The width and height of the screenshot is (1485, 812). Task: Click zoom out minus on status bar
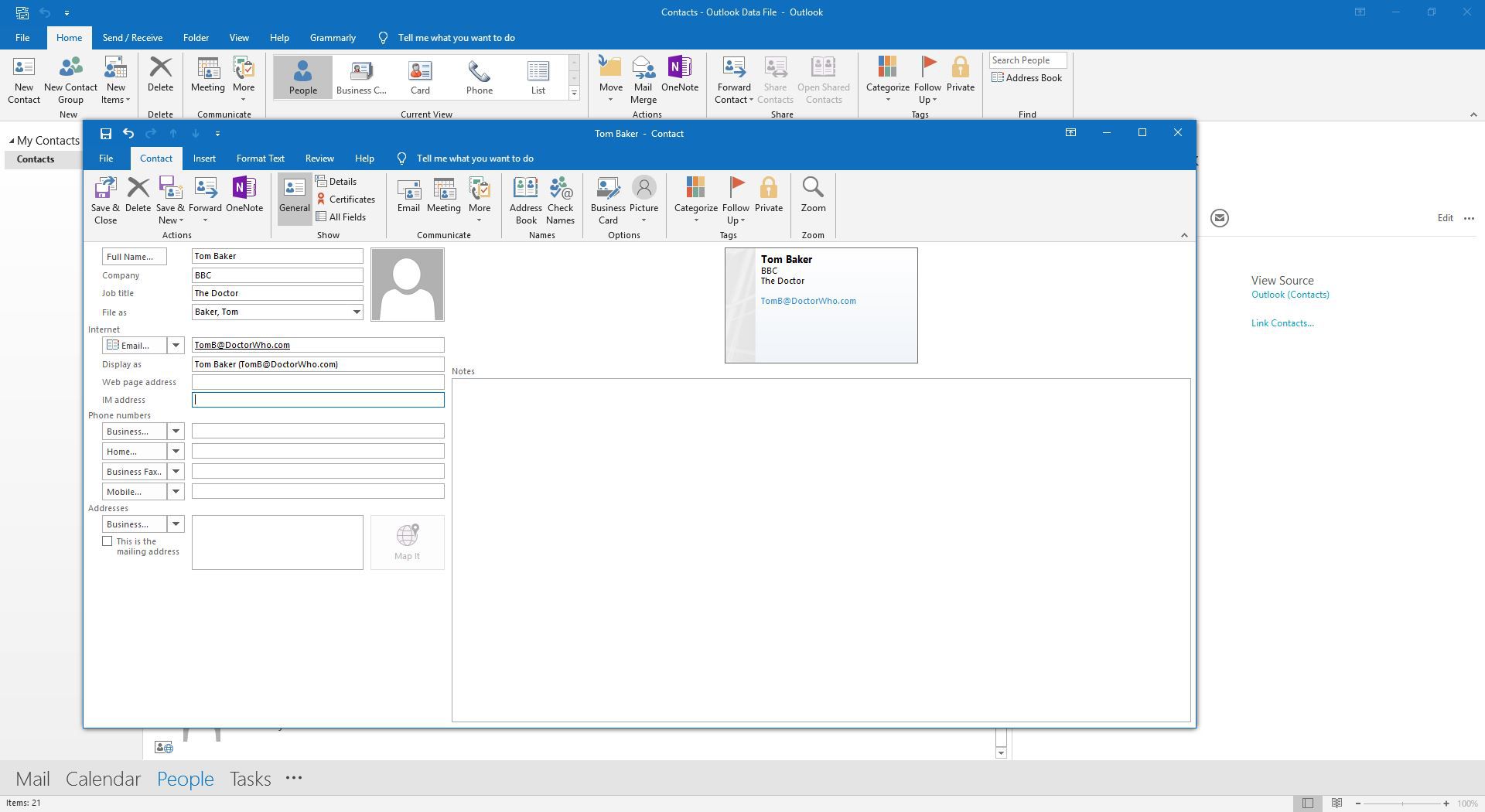point(1357,803)
